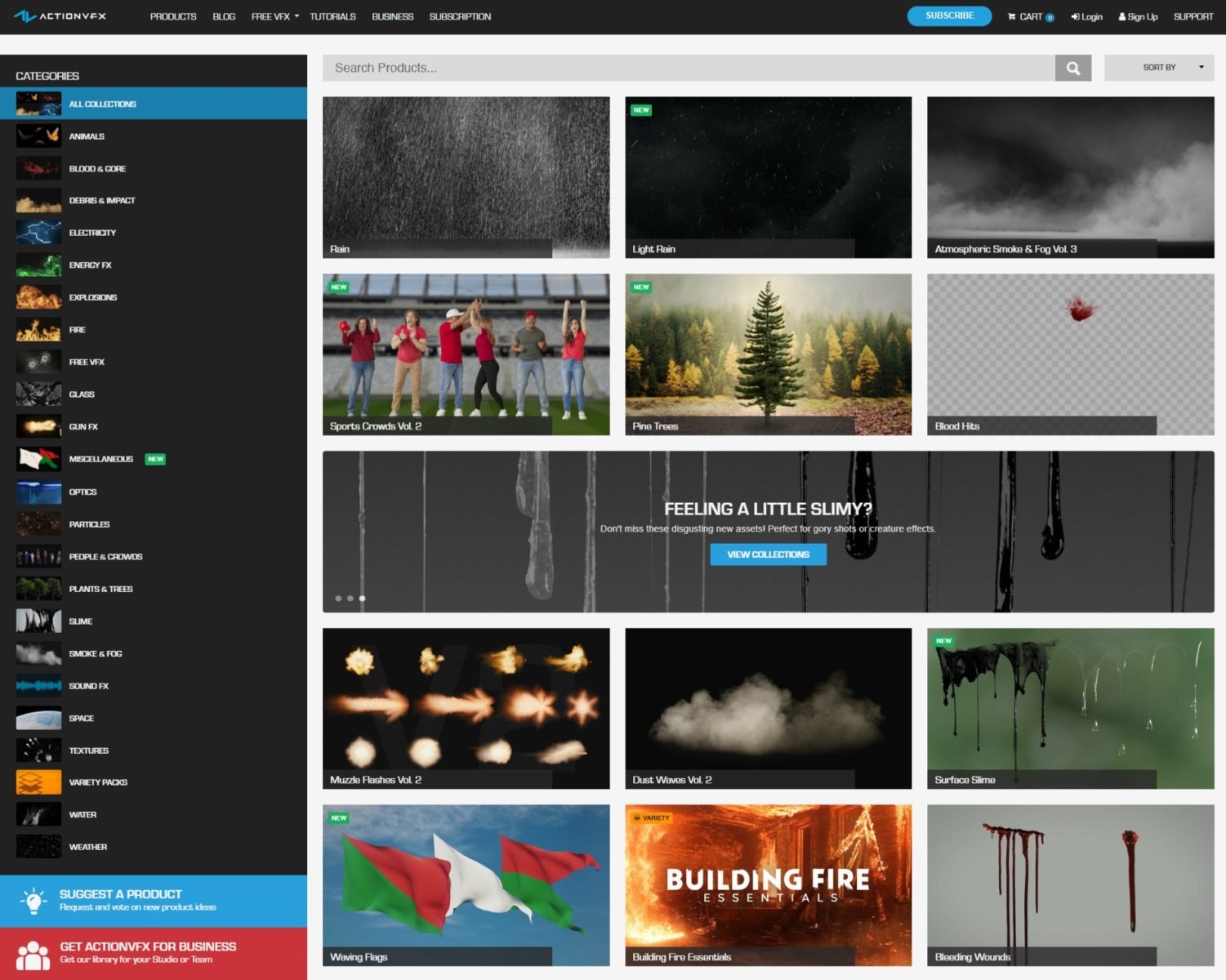Click the Suggest a Product lightbulb icon

[x=33, y=899]
